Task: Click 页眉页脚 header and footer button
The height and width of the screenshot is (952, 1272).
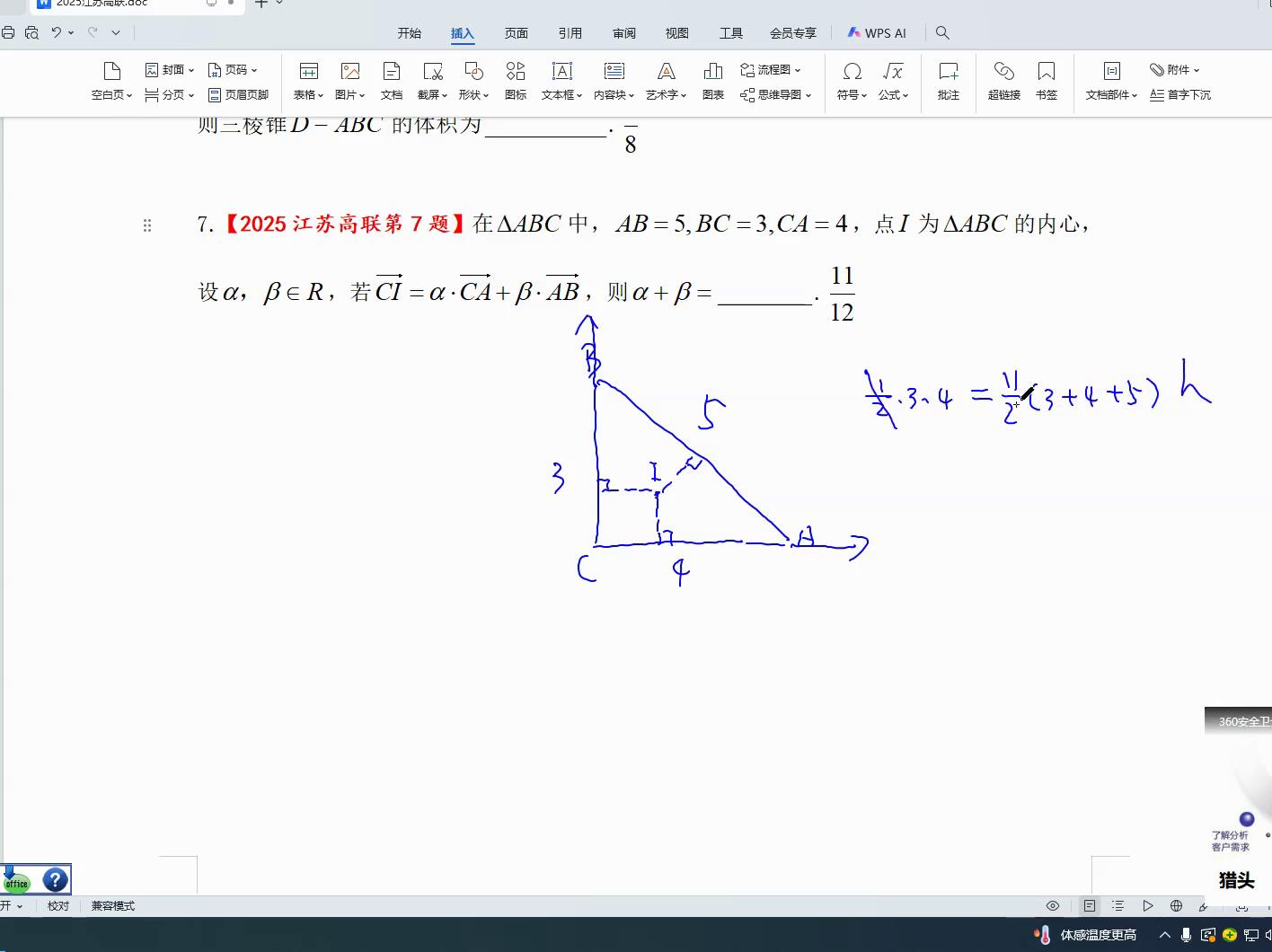Action: click(x=239, y=94)
